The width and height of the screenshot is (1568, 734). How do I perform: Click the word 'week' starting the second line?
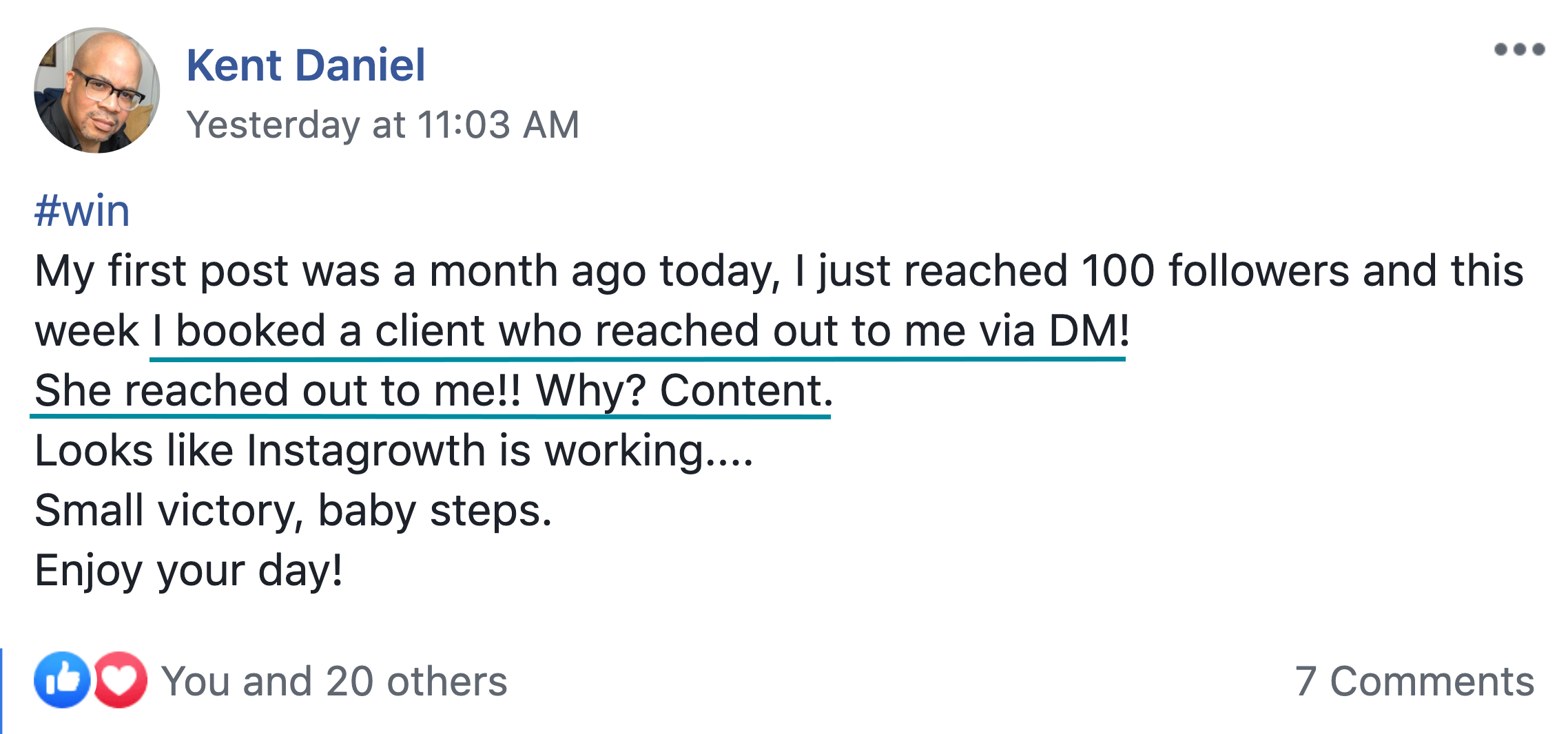click(87, 331)
